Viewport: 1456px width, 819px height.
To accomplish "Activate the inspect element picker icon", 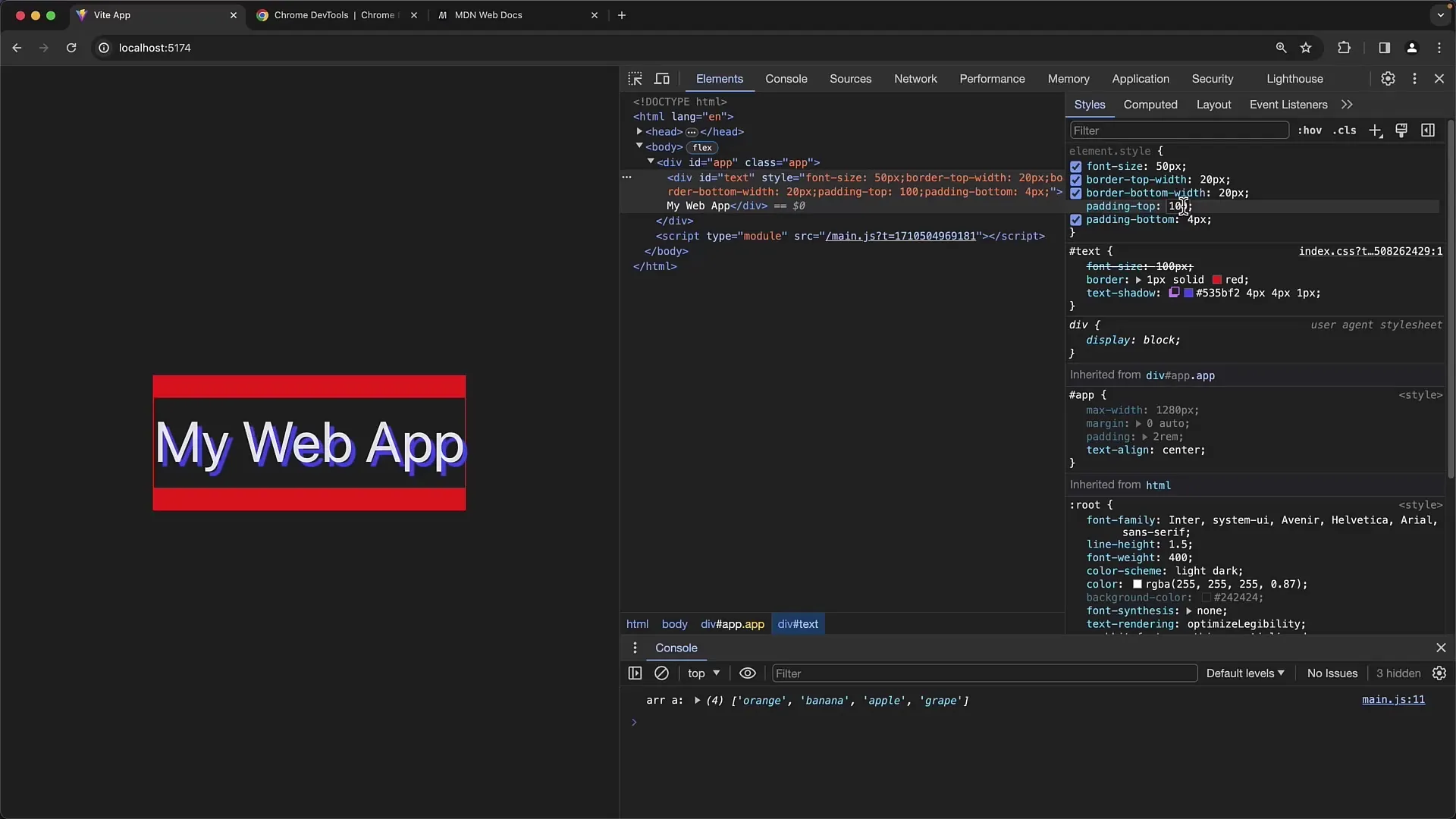I will pos(635,79).
